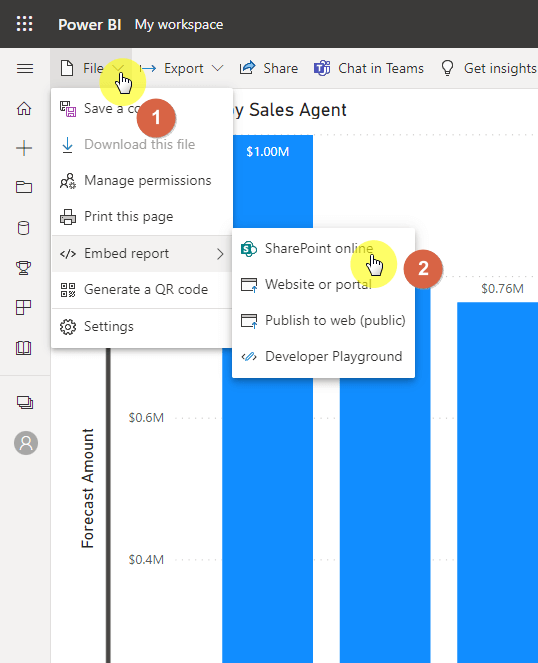Screen dimensions: 538x663
Task: Select SharePoint online embed option
Action: (324, 248)
